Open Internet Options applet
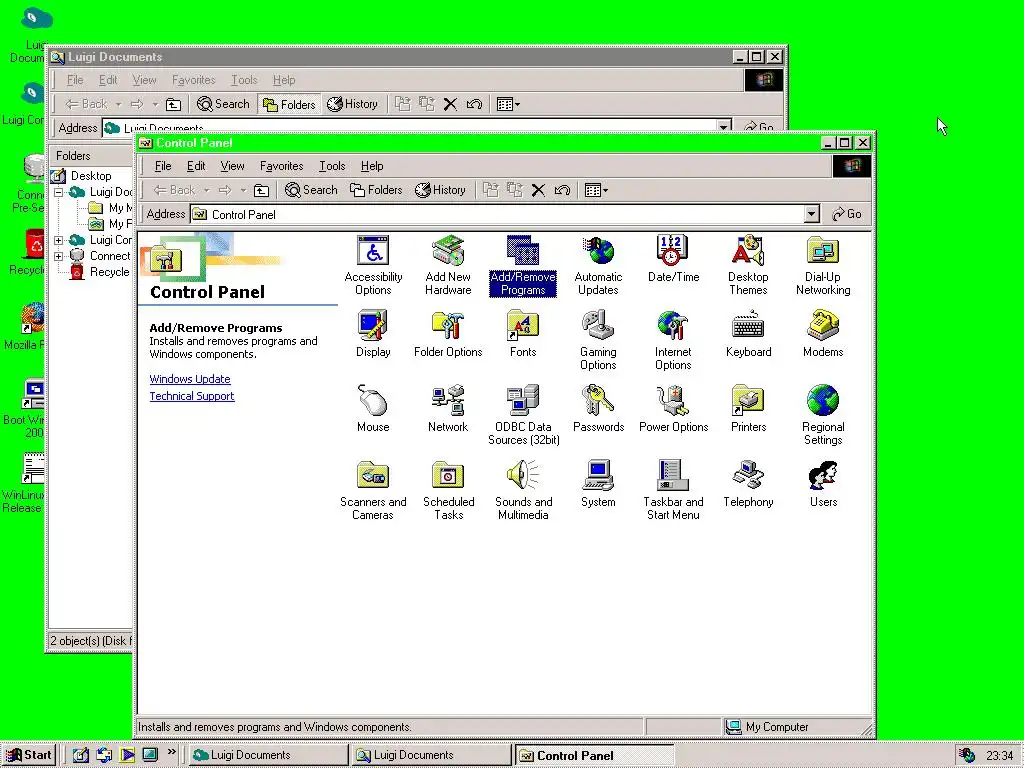Screen dimensions: 1024x768 [x=673, y=340]
